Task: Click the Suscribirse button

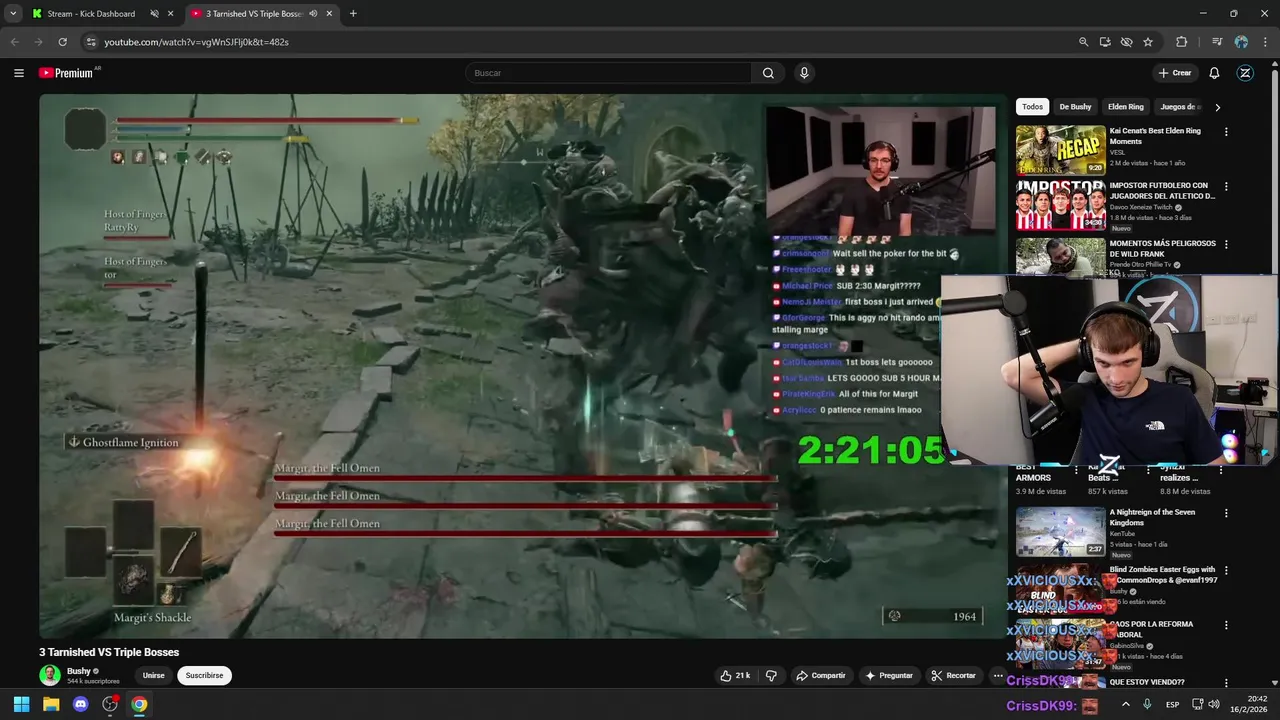Action: [204, 675]
